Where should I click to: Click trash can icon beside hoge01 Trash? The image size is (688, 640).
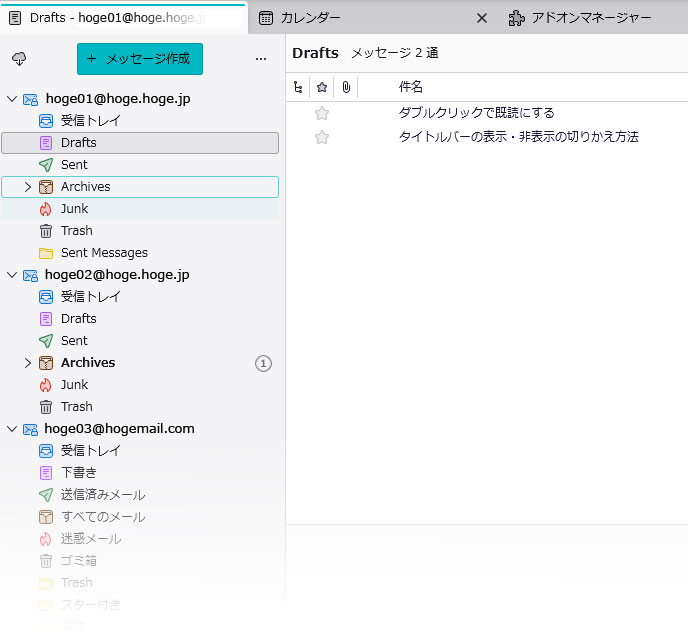point(46,231)
